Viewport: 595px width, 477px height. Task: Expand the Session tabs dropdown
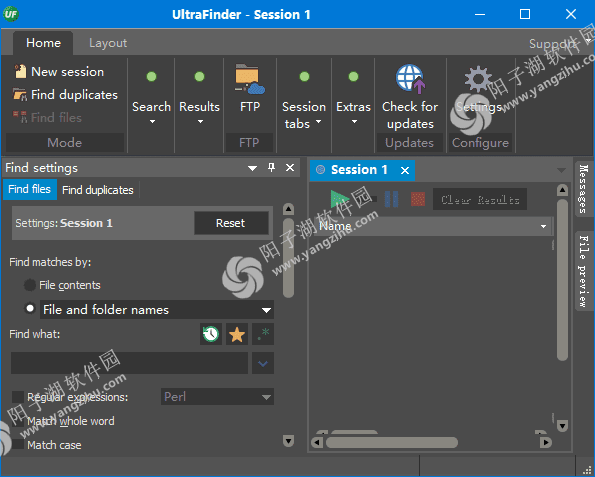318,121
